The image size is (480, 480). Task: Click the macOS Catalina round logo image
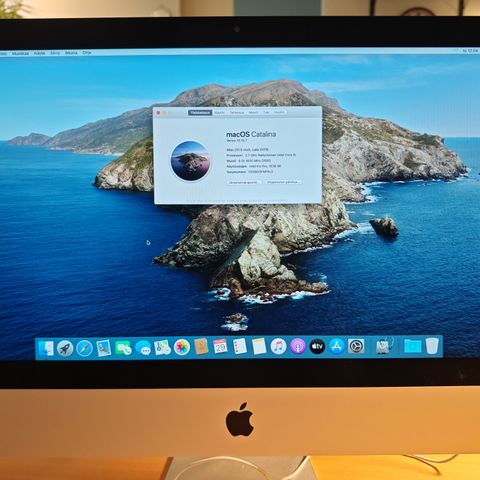pos(190,161)
